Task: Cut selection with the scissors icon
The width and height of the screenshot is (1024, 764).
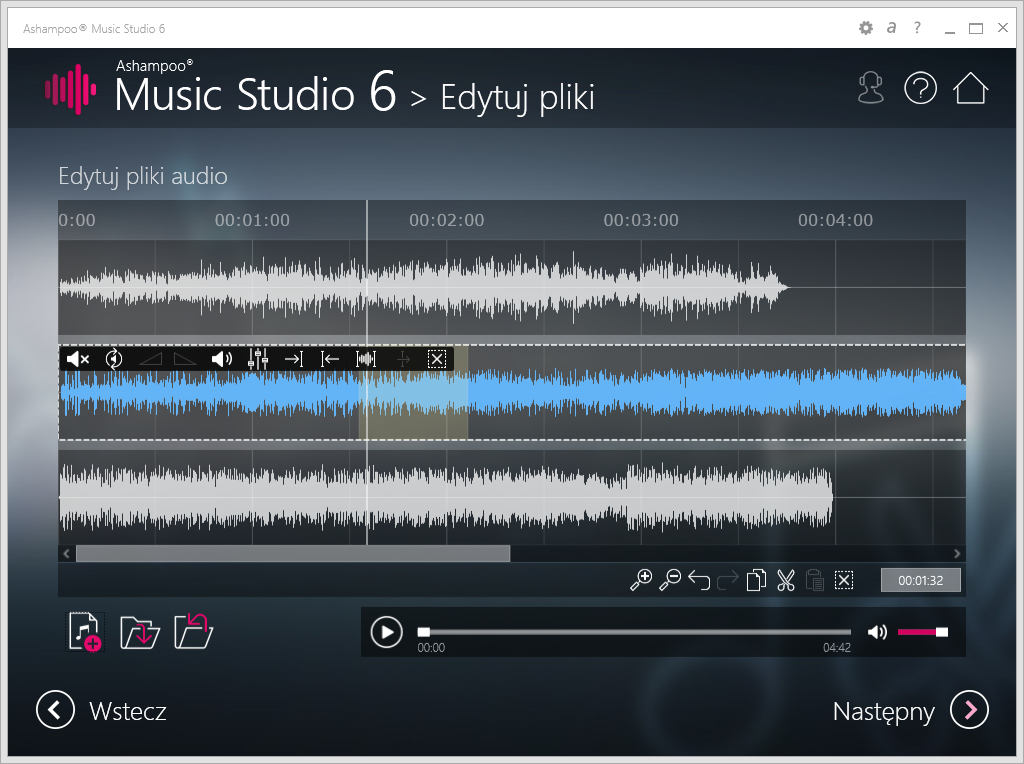Action: point(786,580)
